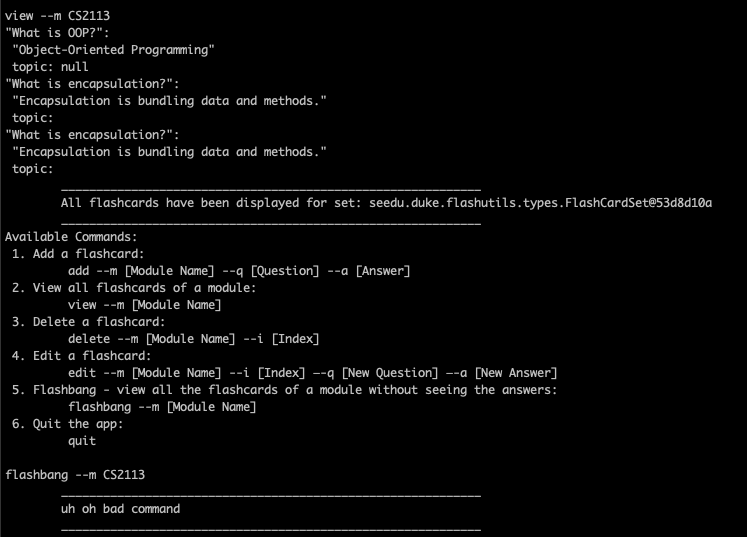Click the 'quit' command text
747x537 pixels.
tap(82, 441)
